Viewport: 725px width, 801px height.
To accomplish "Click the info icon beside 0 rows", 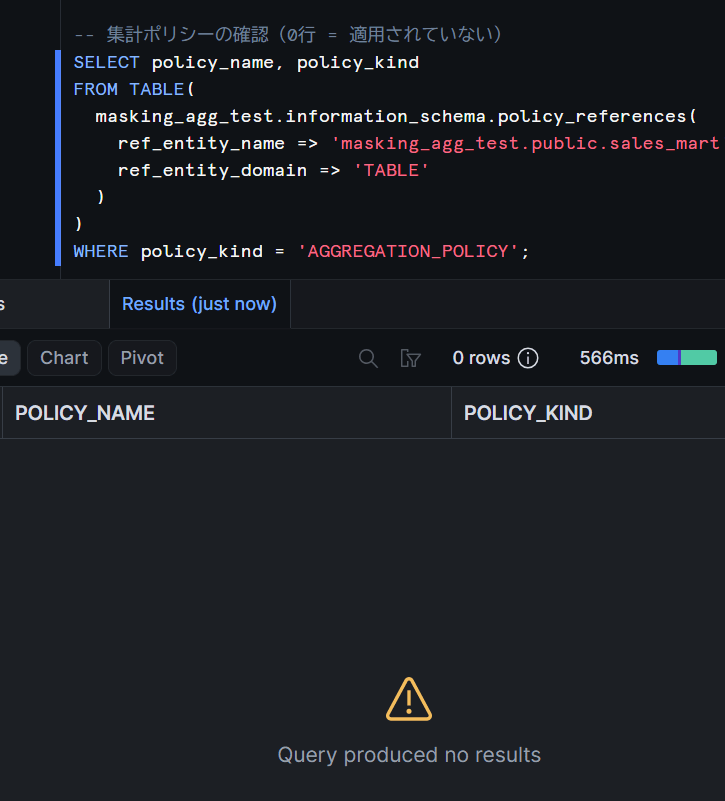I will (x=528, y=358).
